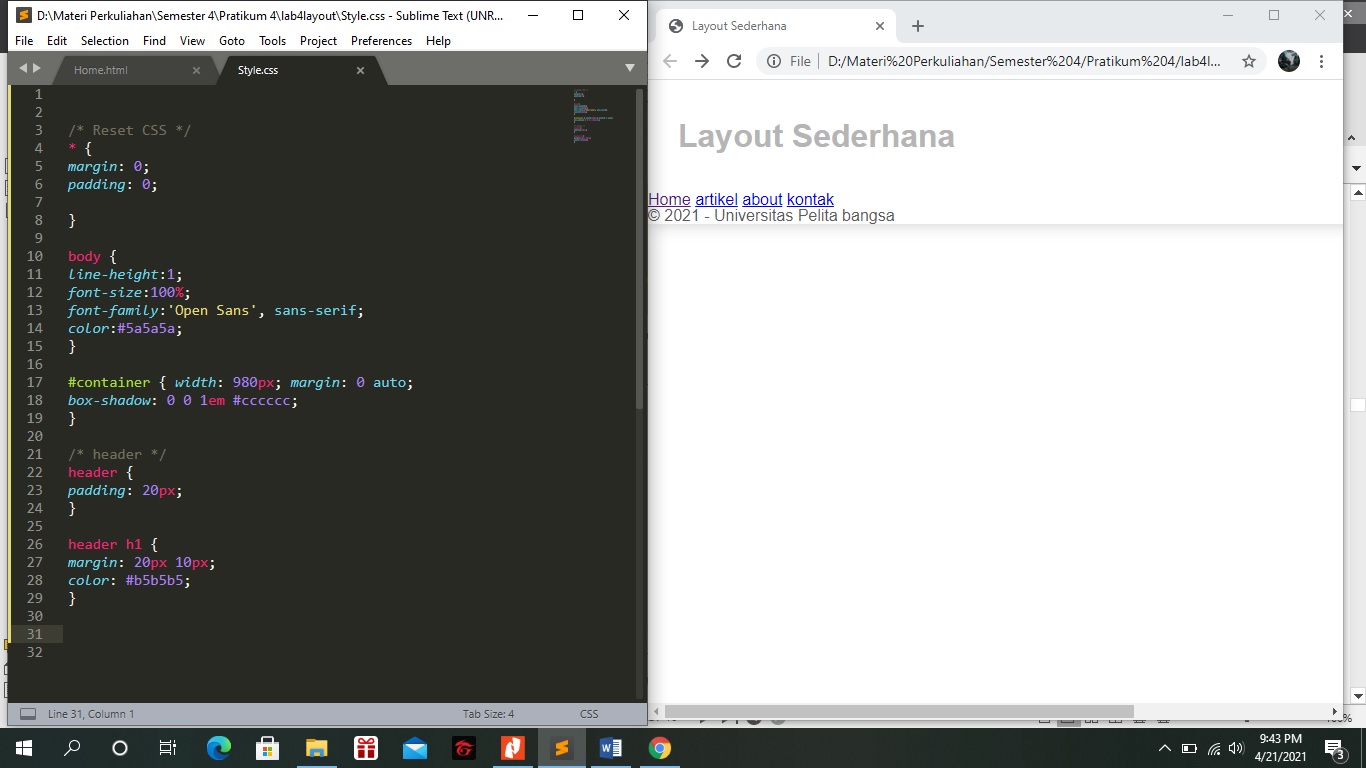Show hidden tray icons chevron

pyautogui.click(x=1165, y=748)
